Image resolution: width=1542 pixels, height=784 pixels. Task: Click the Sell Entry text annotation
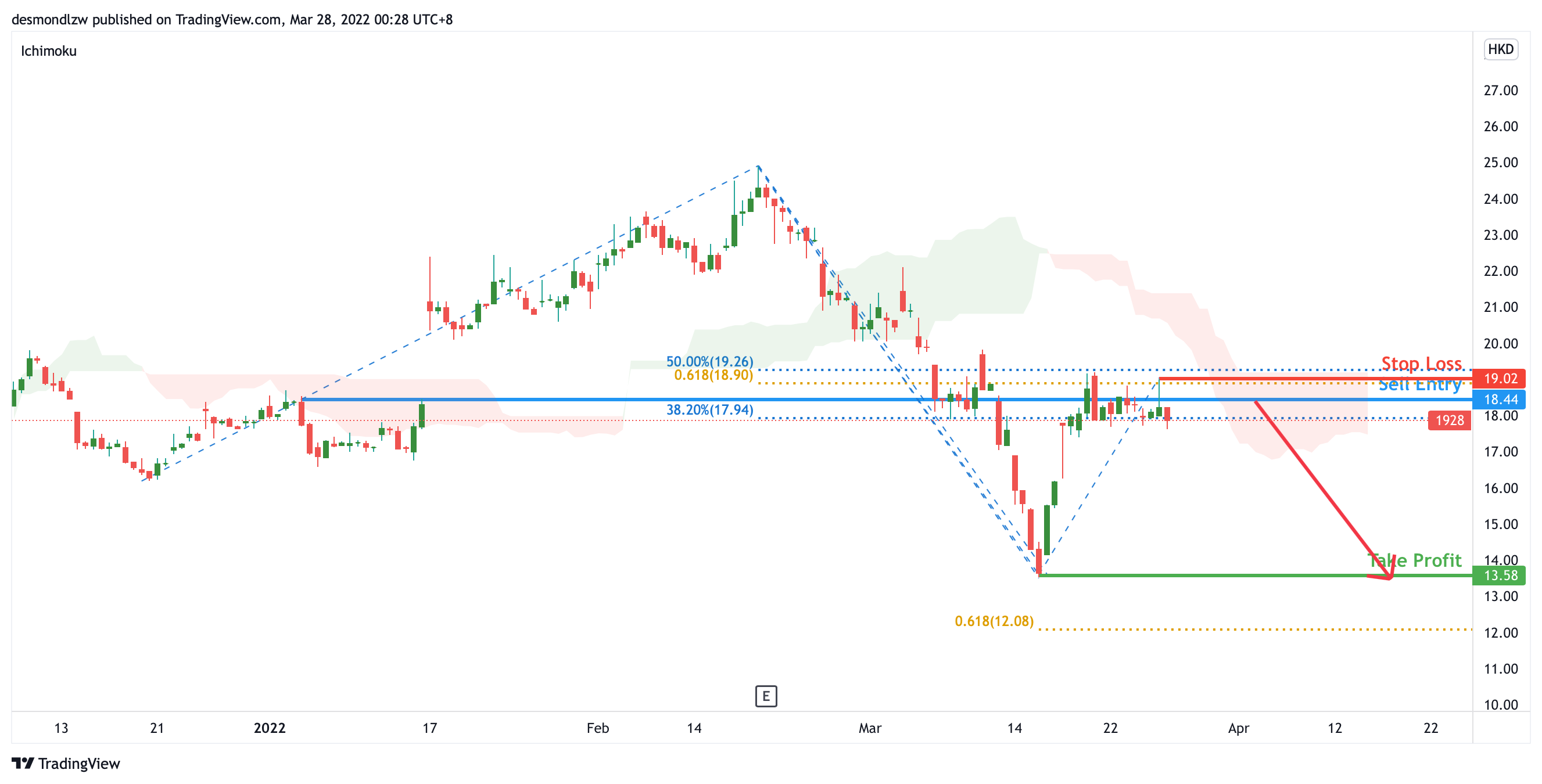coord(1419,385)
